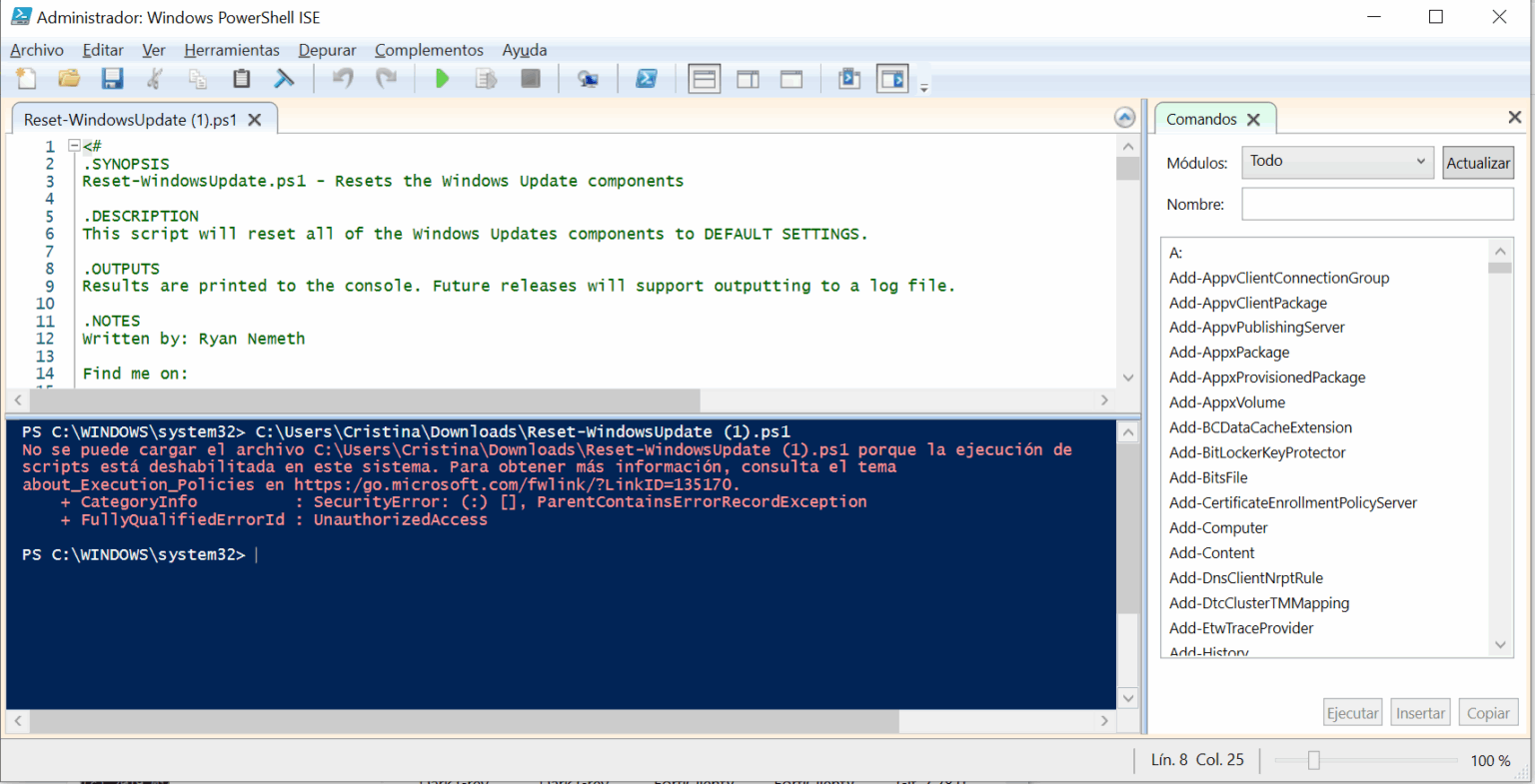Open the Módulos dropdown
Viewport: 1535px width, 784px height.
click(x=1338, y=162)
